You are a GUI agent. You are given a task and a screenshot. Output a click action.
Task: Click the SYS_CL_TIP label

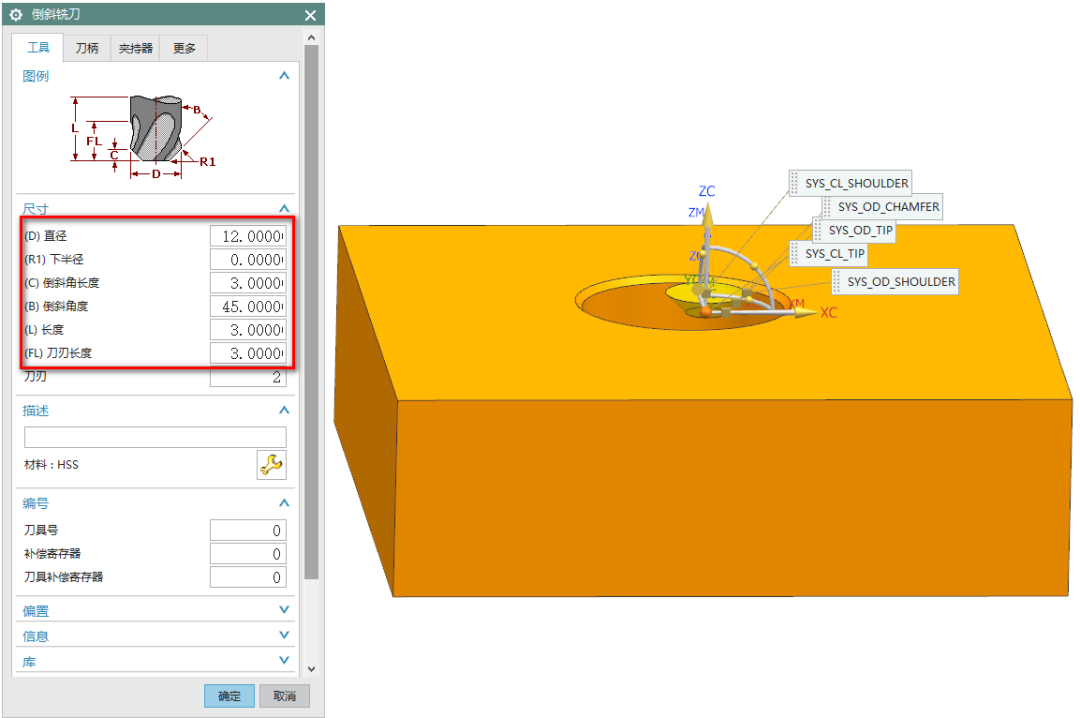pyautogui.click(x=834, y=254)
